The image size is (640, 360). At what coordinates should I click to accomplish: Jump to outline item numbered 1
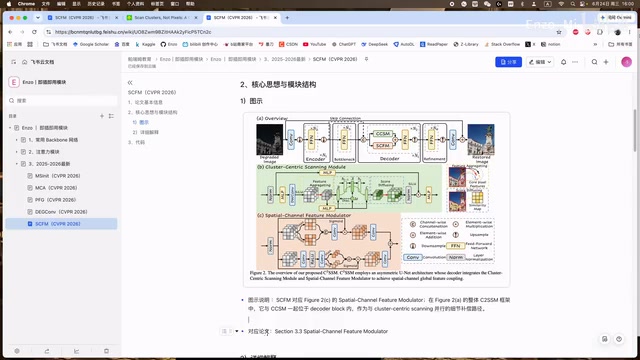pos(145,102)
